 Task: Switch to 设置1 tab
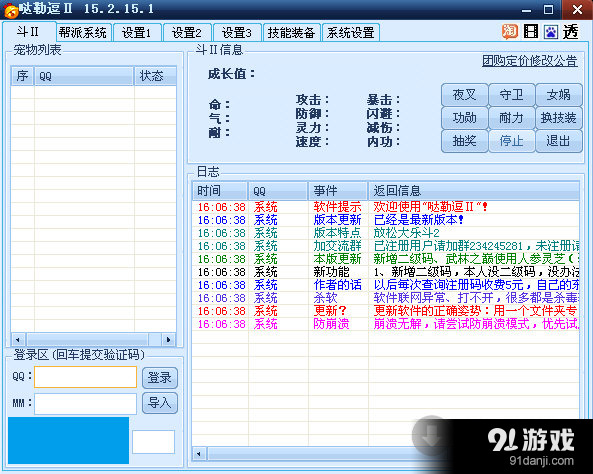(x=137, y=33)
